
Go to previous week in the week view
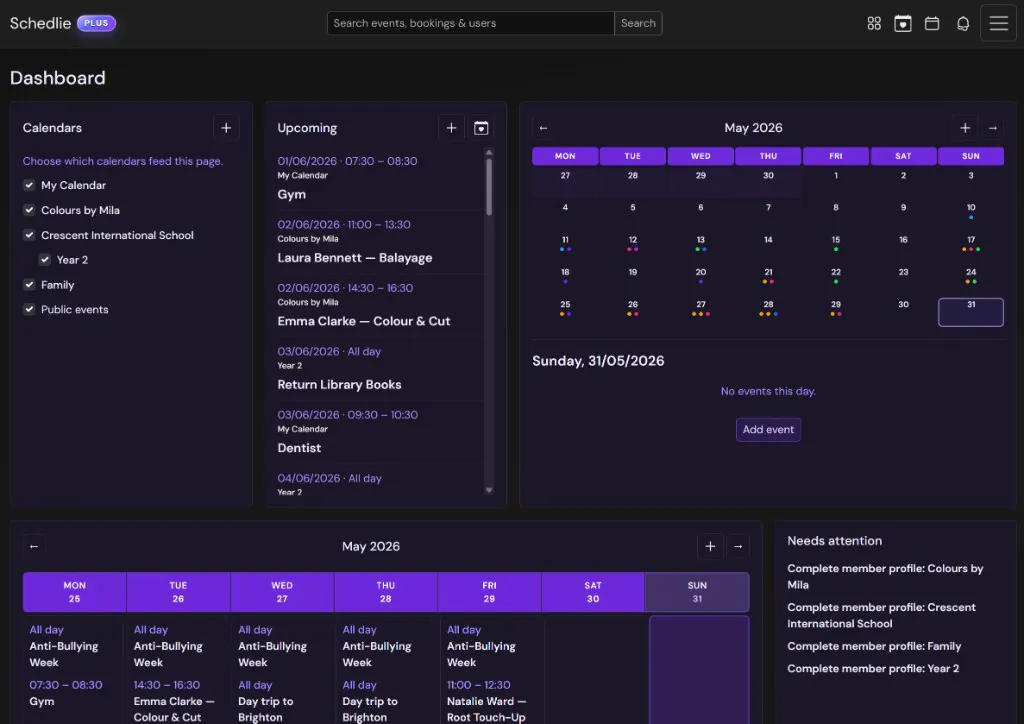click(34, 546)
